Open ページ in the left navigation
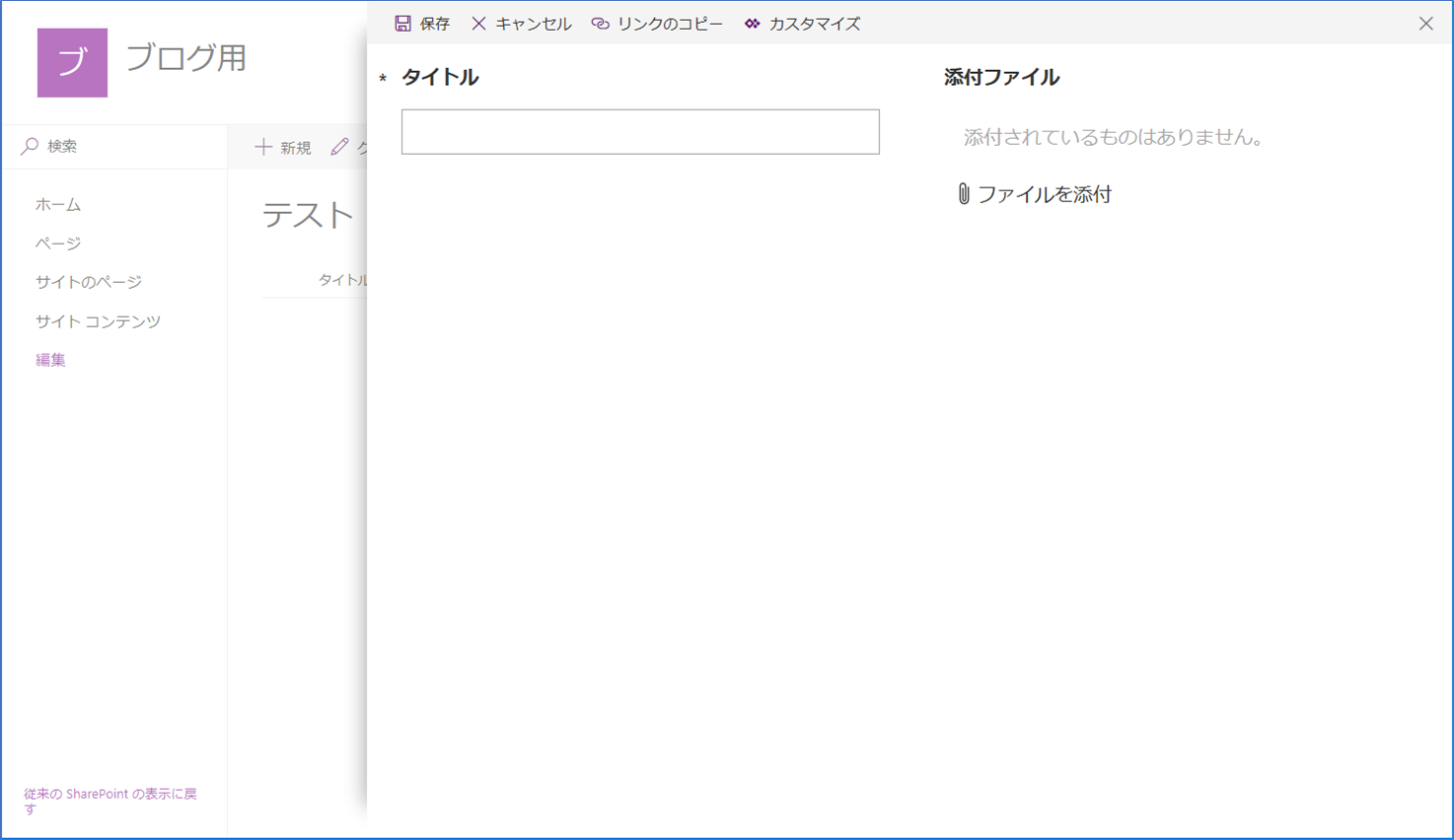Viewport: 1454px width, 840px height. click(58, 244)
